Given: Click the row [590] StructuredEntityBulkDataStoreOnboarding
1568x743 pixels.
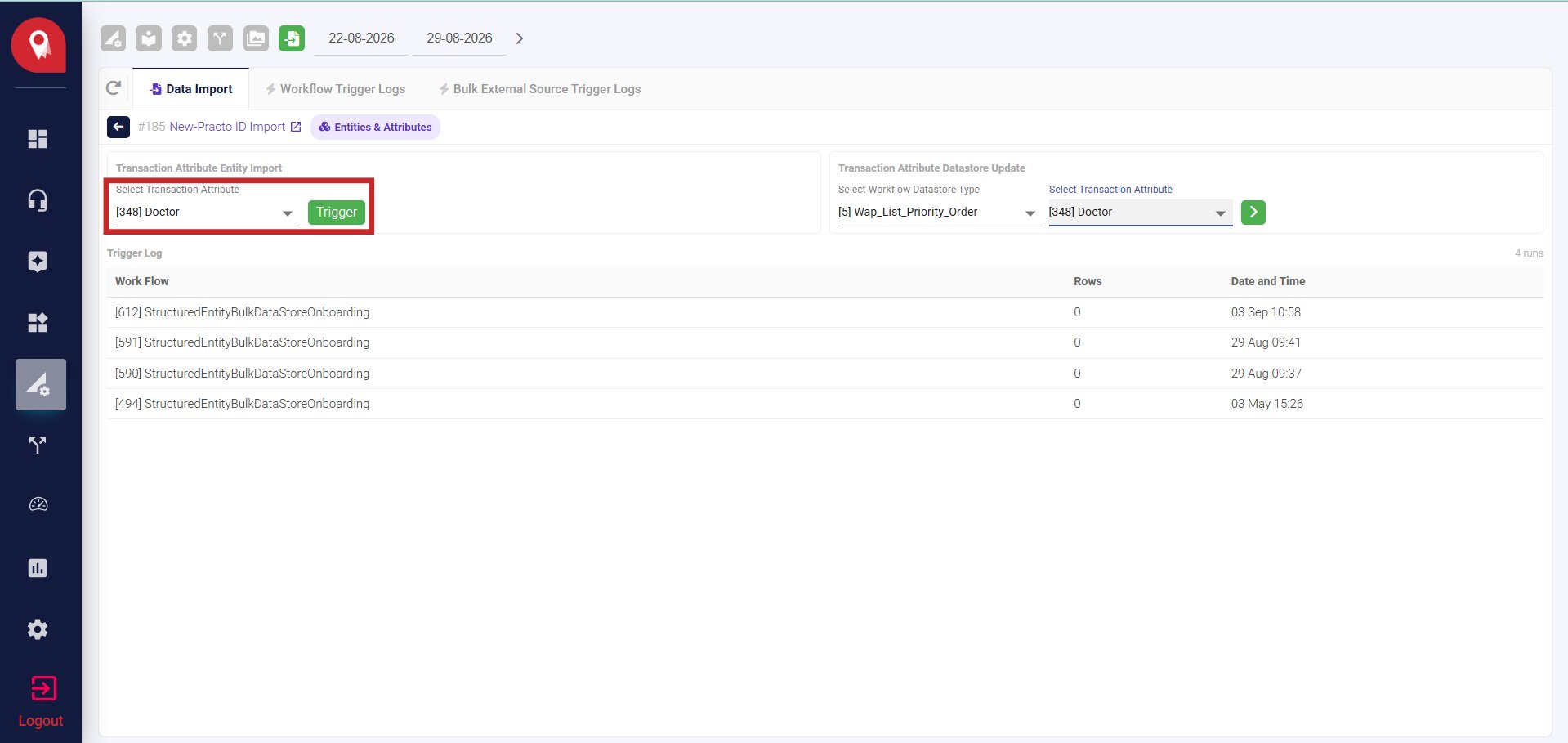Looking at the screenshot, I should click(x=825, y=374).
